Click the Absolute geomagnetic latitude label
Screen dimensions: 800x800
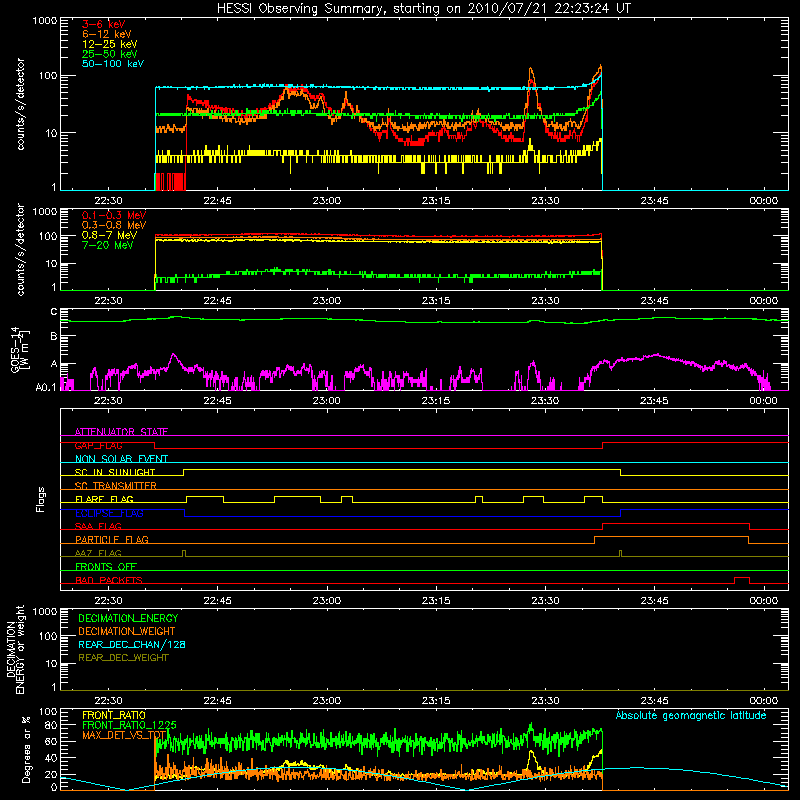pyautogui.click(x=691, y=715)
